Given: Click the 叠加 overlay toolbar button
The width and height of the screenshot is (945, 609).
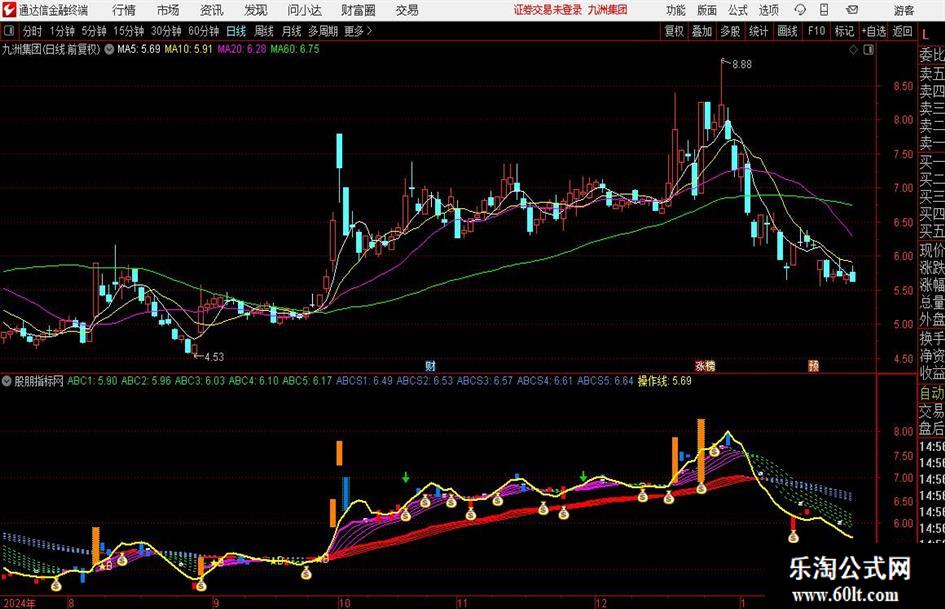Looking at the screenshot, I should click(x=702, y=31).
